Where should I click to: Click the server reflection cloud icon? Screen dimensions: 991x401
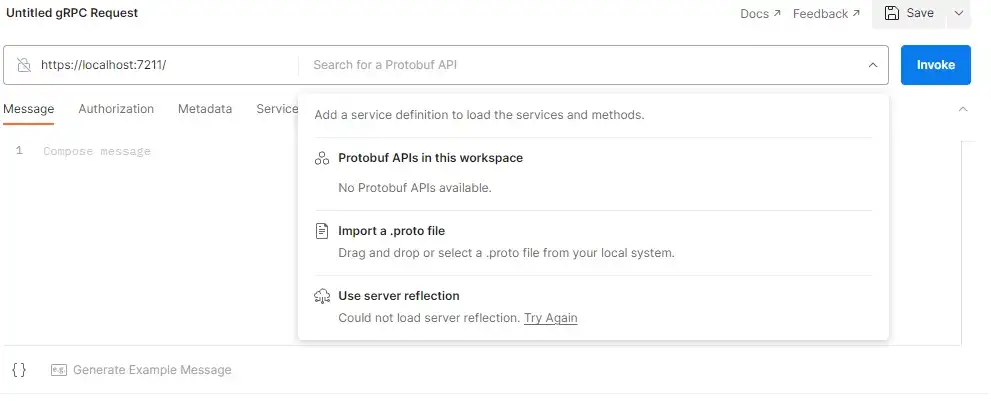click(322, 296)
